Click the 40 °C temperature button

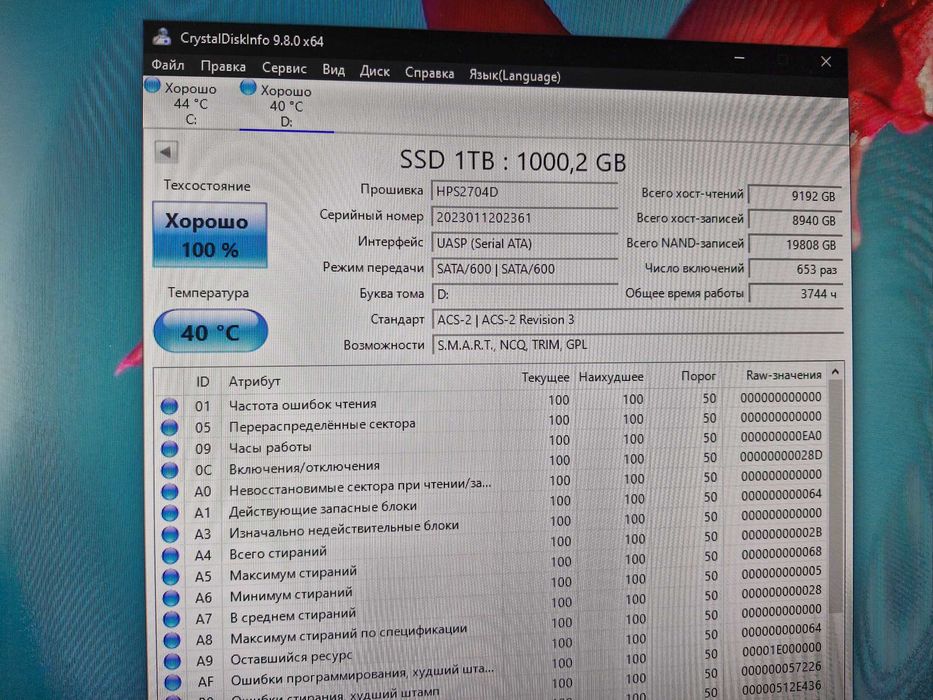pyautogui.click(x=211, y=331)
